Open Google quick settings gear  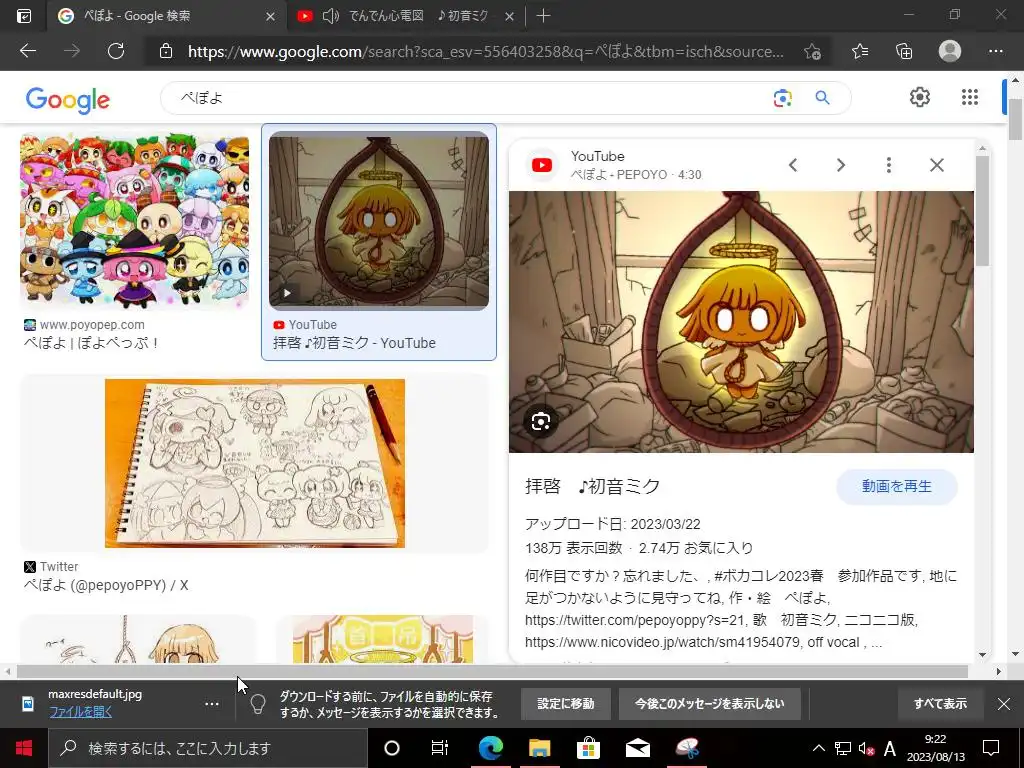(x=920, y=97)
